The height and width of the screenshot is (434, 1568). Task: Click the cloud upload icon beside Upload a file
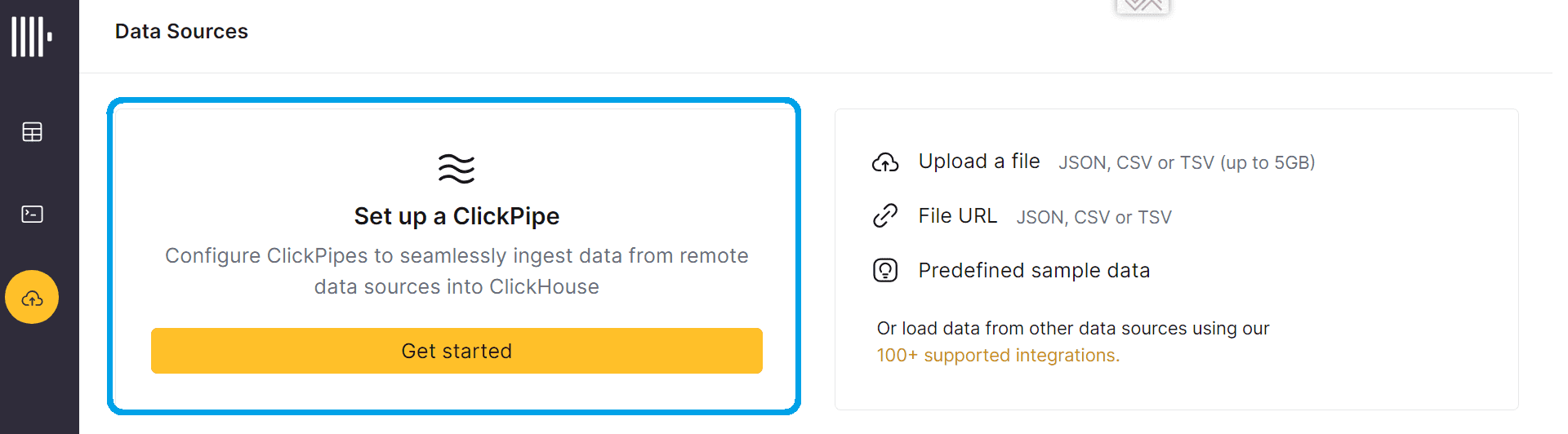885,162
